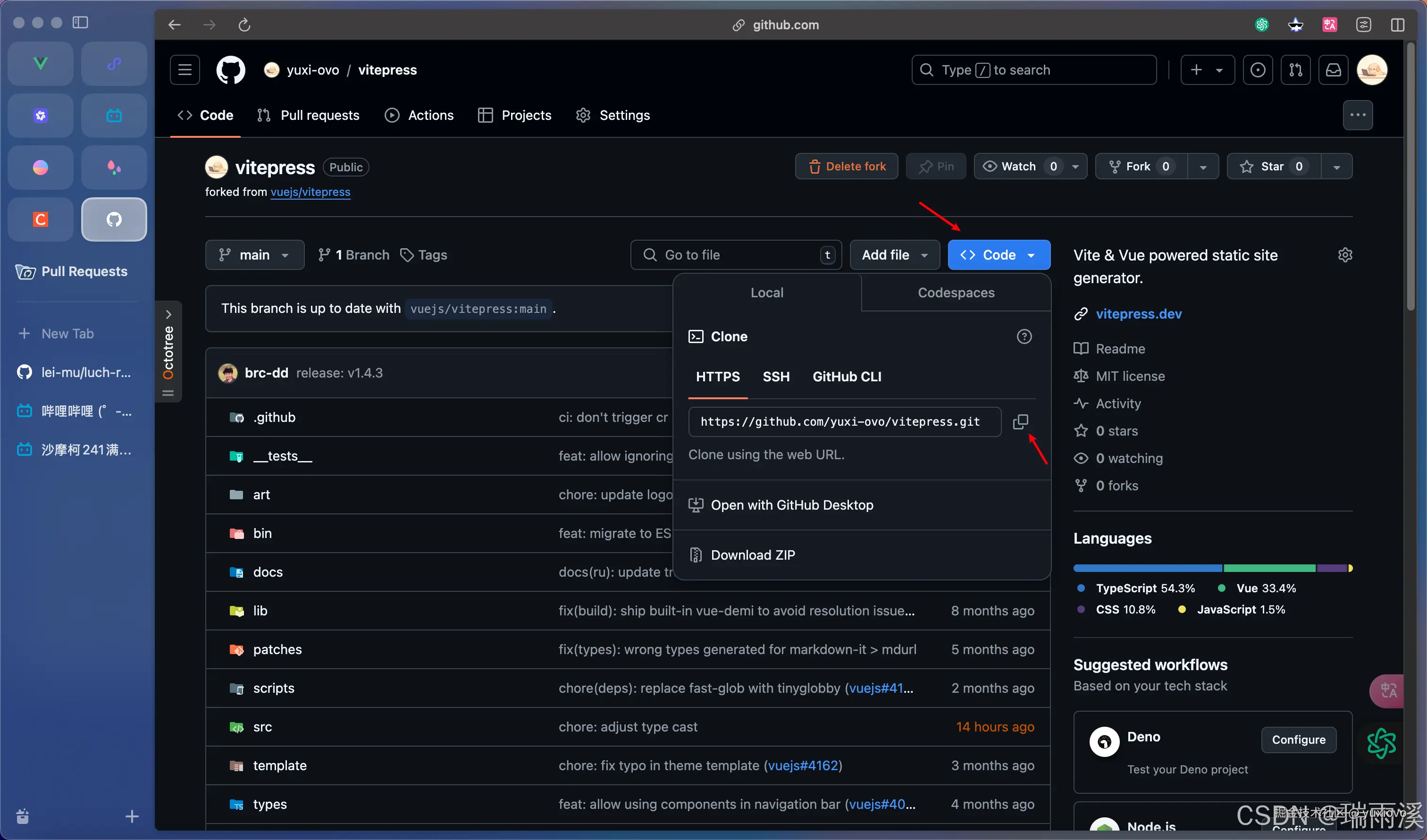The width and height of the screenshot is (1427, 840).
Task: Toggle Watch for repository notifications
Action: click(x=1019, y=167)
